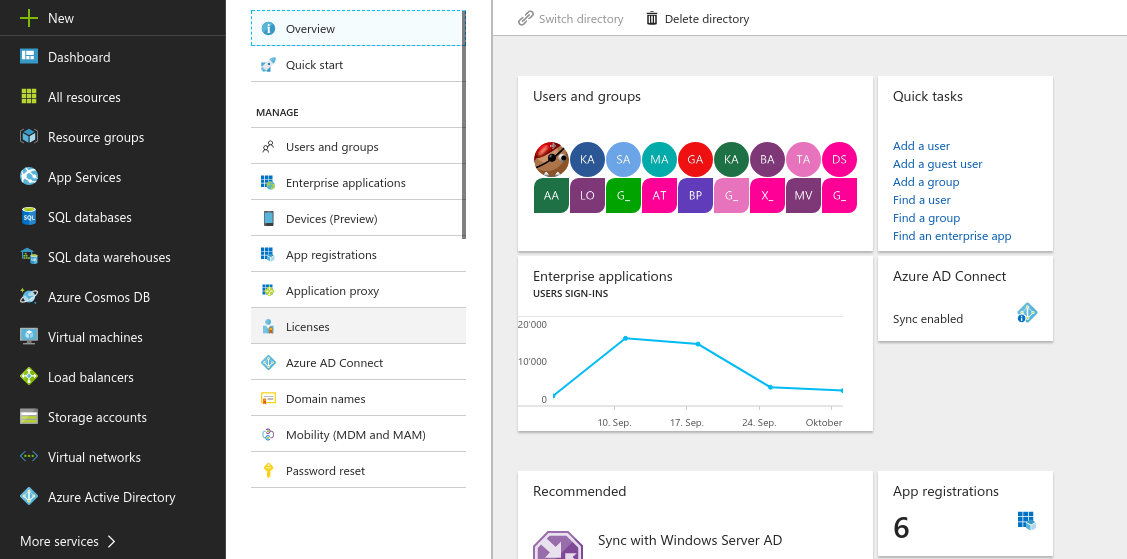Click the Azure Active Directory sidebar icon
The image size is (1127, 559).
[x=29, y=497]
